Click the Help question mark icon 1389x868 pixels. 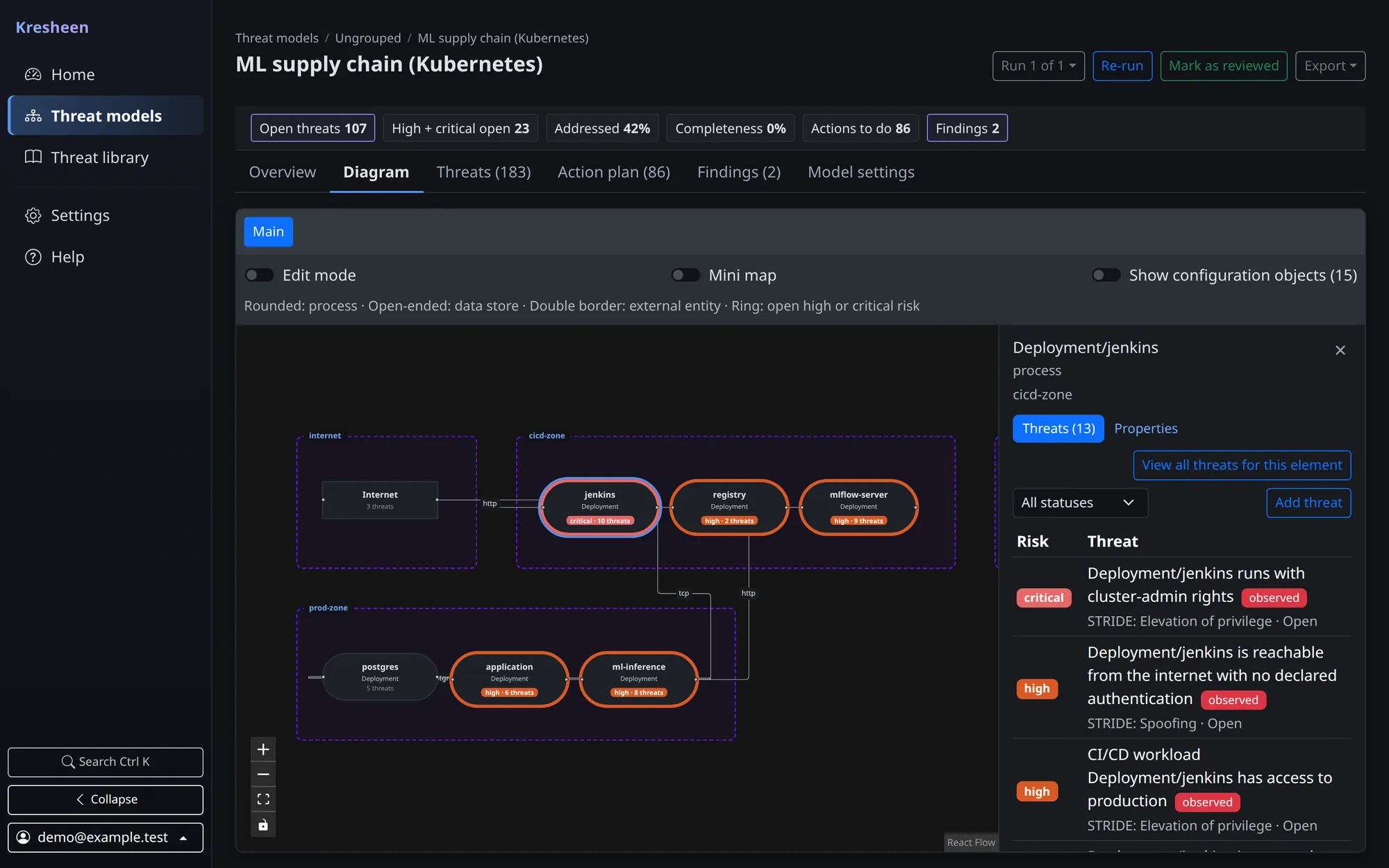33,257
